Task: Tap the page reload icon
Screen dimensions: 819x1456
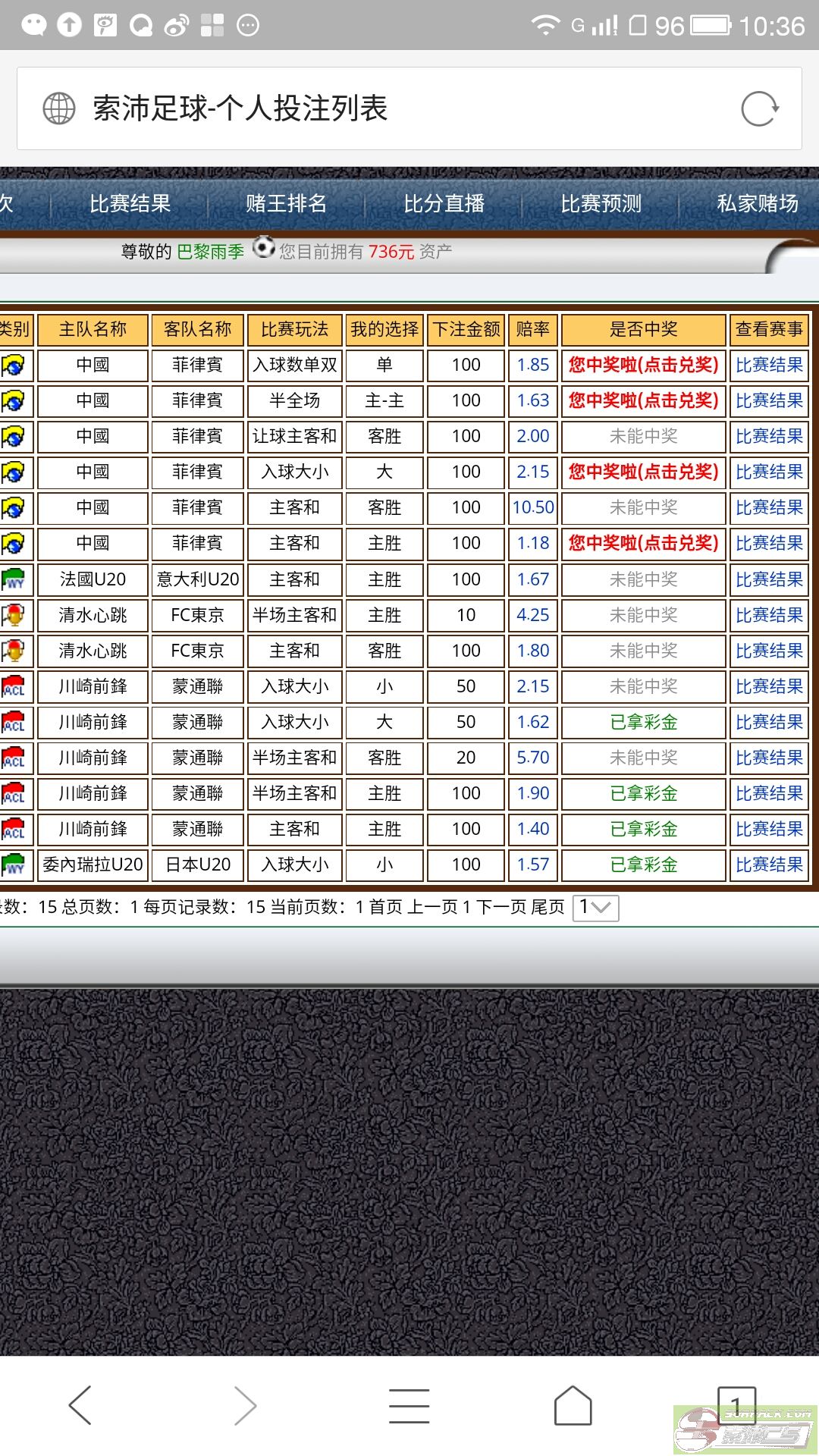Action: [x=759, y=108]
